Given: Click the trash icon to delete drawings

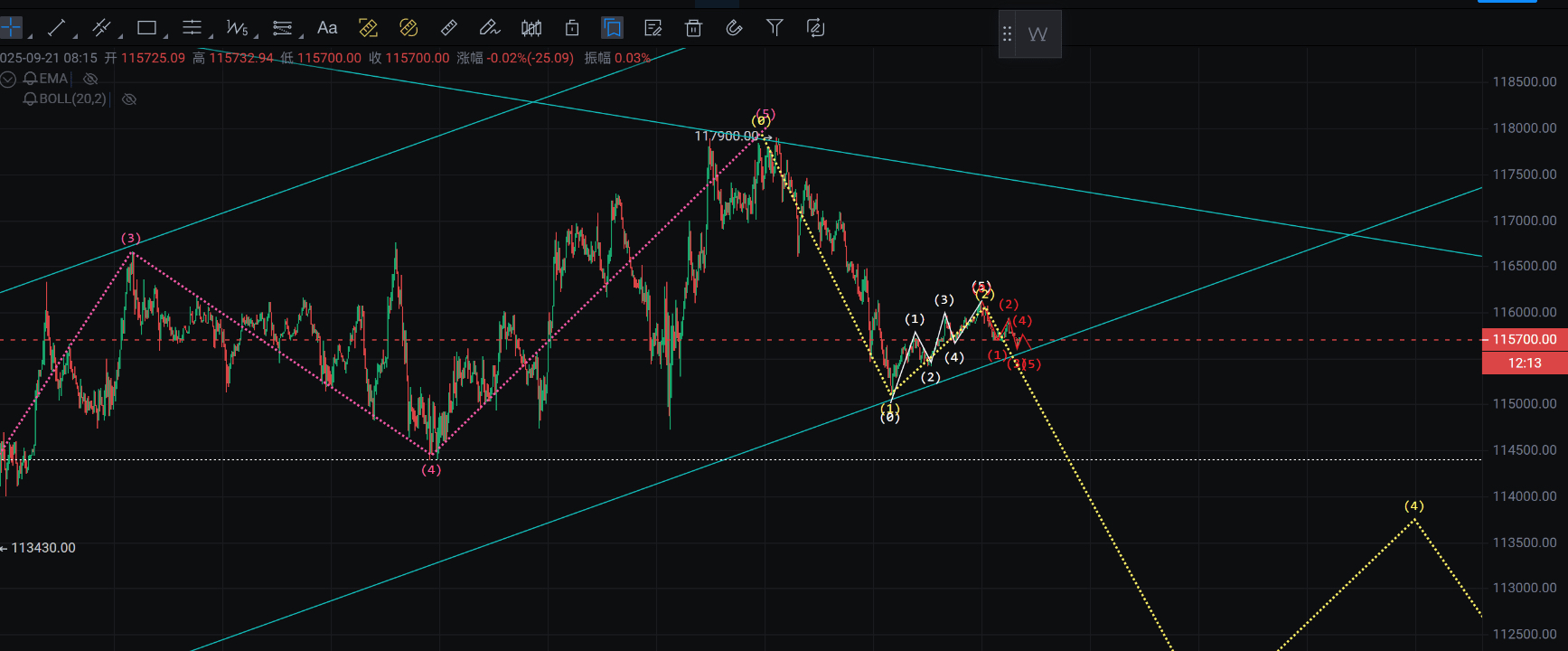Looking at the screenshot, I should (x=693, y=28).
